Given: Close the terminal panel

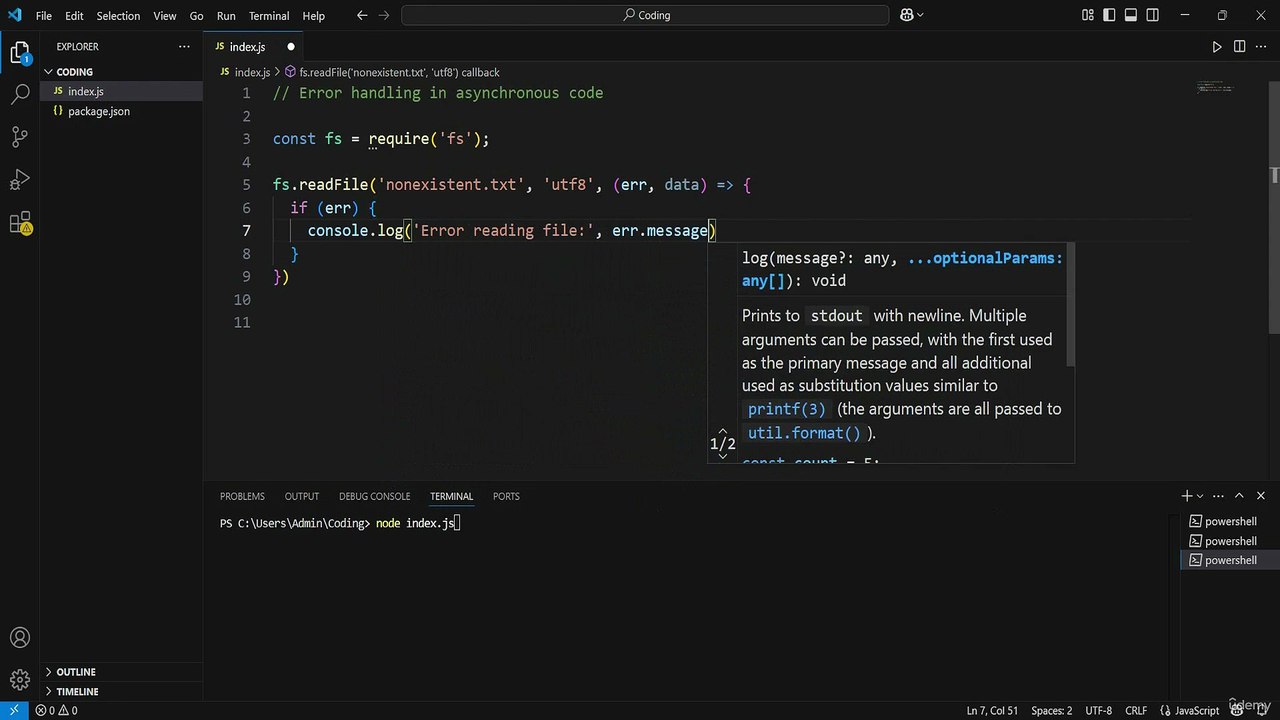Looking at the screenshot, I should pyautogui.click(x=1261, y=495).
